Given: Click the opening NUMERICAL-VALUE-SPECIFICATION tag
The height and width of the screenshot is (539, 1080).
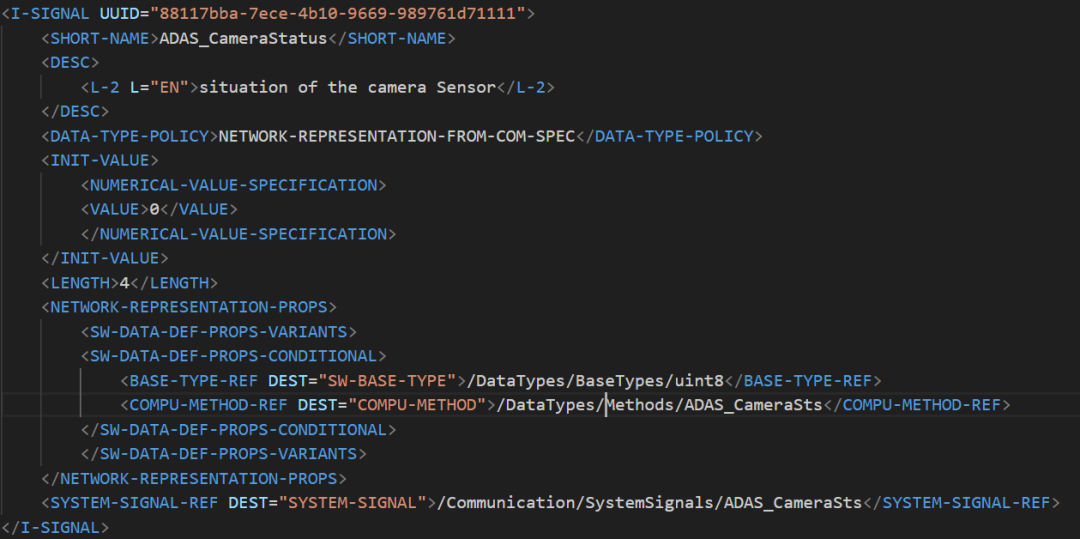Looking at the screenshot, I should [x=233, y=185].
